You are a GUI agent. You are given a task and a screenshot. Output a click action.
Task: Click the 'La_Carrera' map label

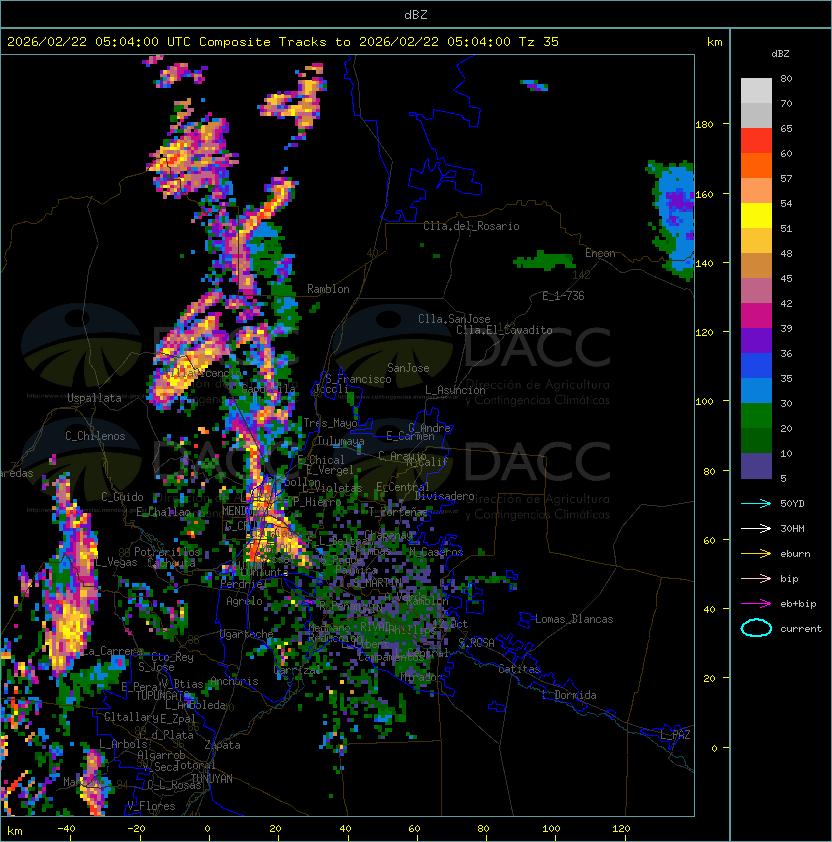pos(113,651)
